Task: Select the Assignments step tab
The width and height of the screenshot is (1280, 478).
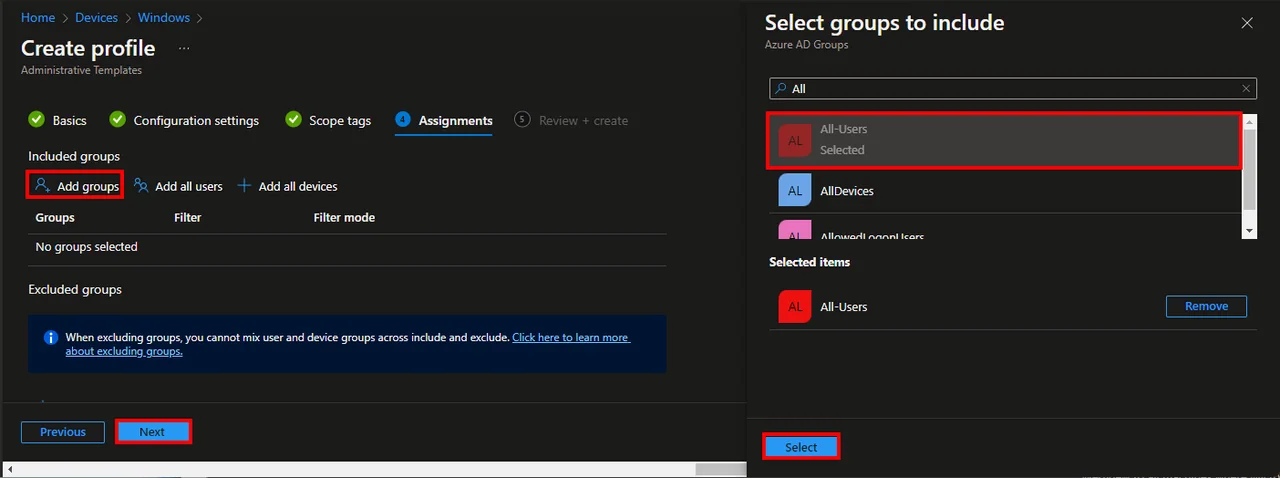Action: pyautogui.click(x=455, y=120)
